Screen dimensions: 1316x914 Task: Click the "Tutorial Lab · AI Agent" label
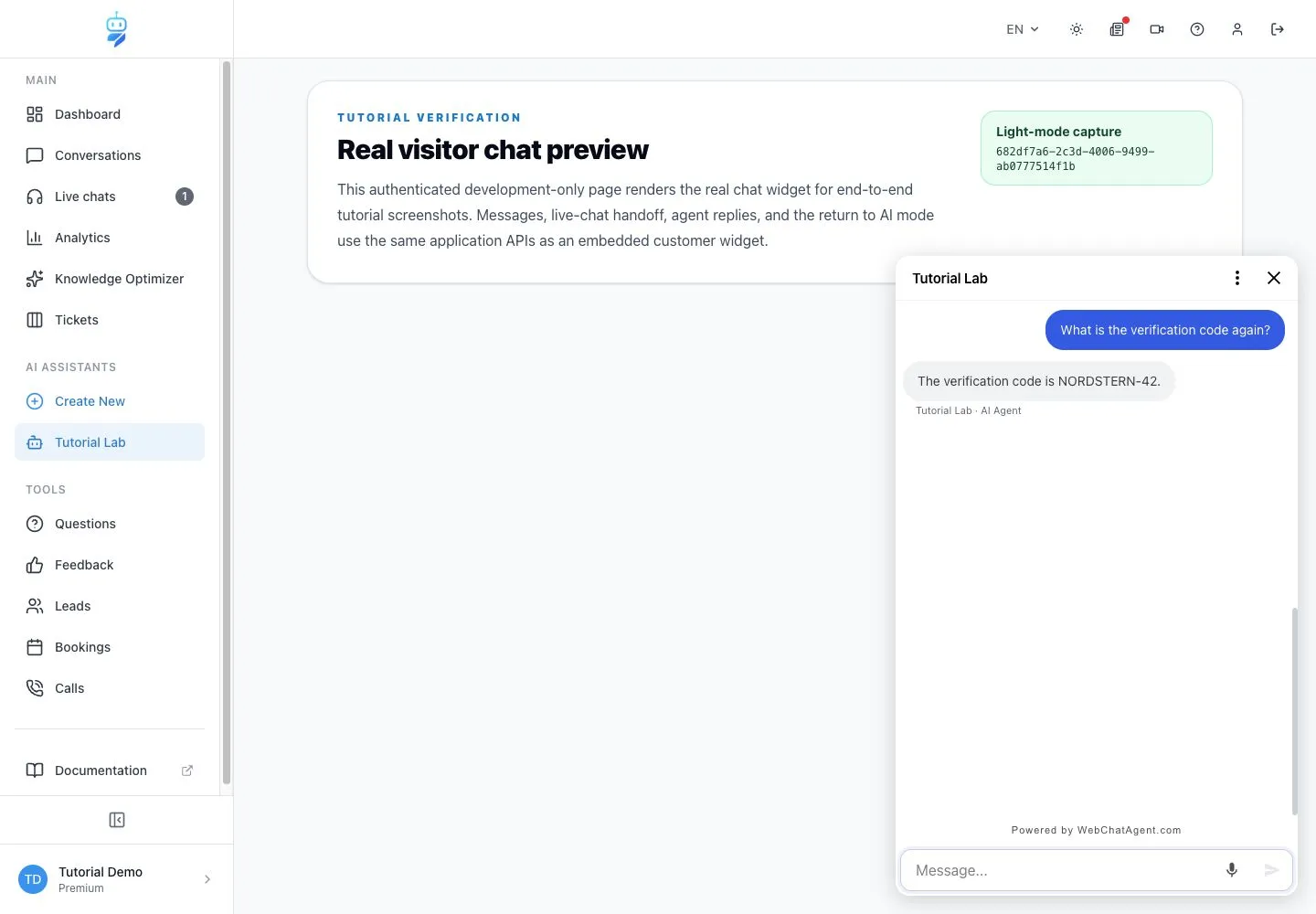[969, 410]
